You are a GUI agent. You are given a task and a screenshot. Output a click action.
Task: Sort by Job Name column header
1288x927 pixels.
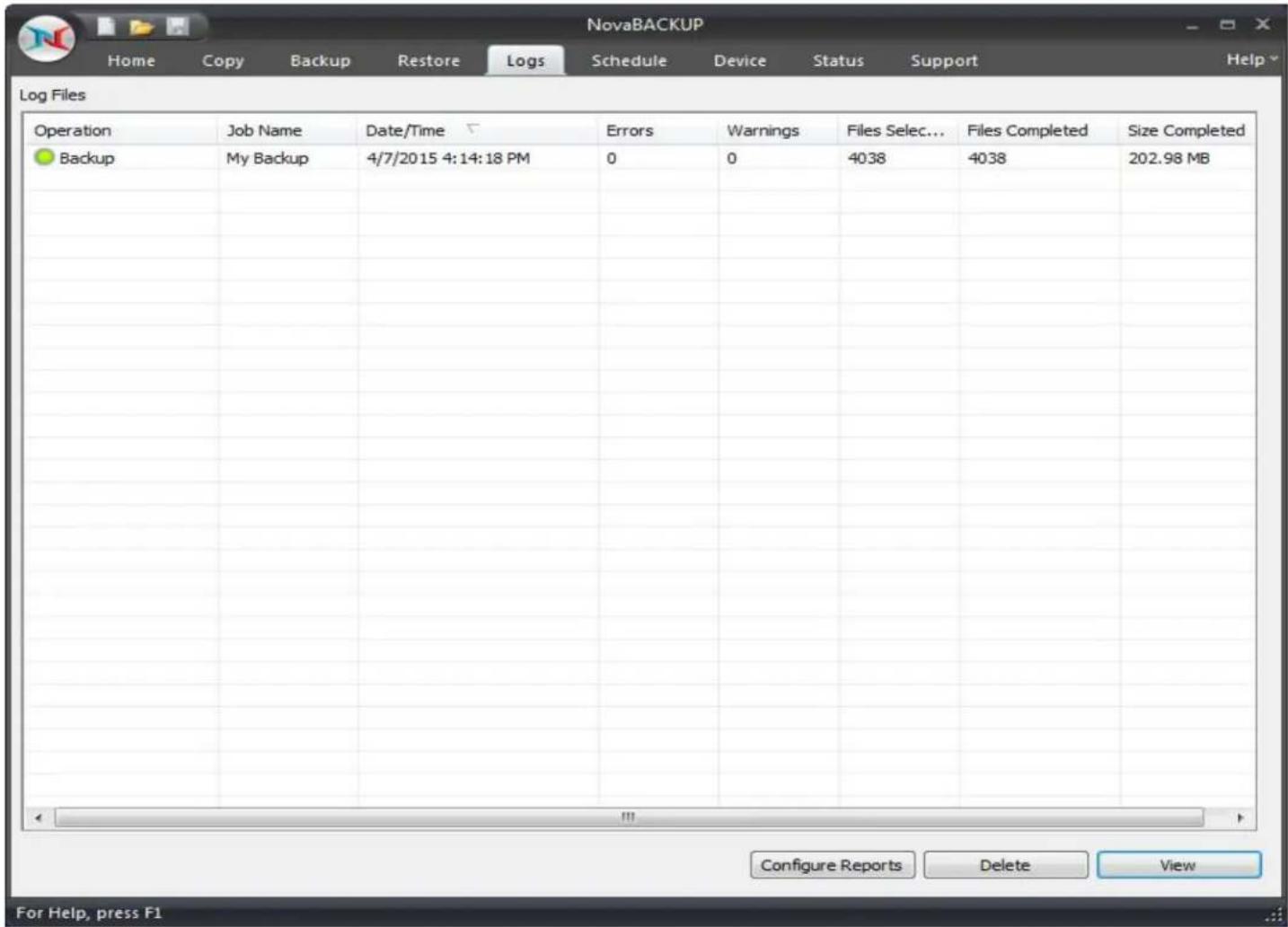(287, 130)
